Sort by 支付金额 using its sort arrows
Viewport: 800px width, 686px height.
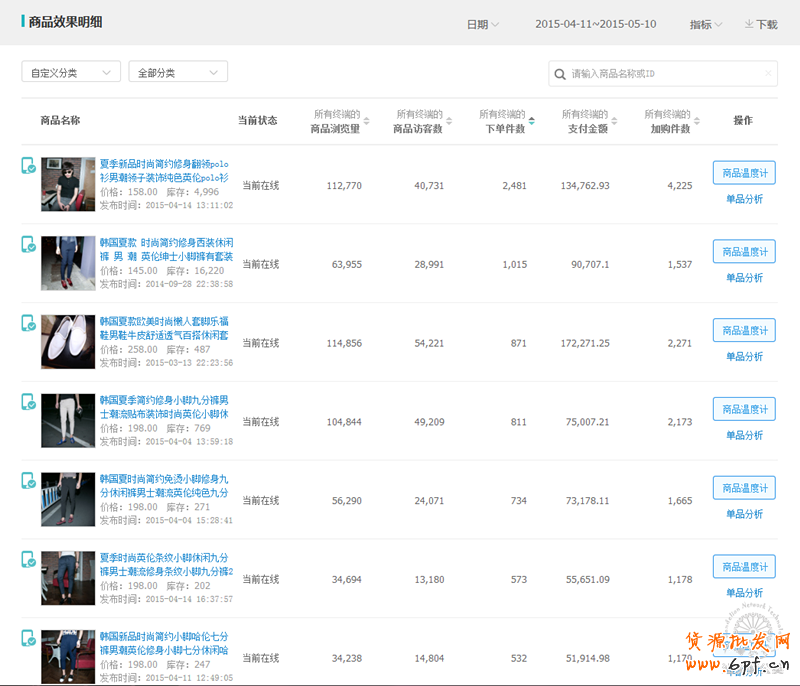click(614, 121)
